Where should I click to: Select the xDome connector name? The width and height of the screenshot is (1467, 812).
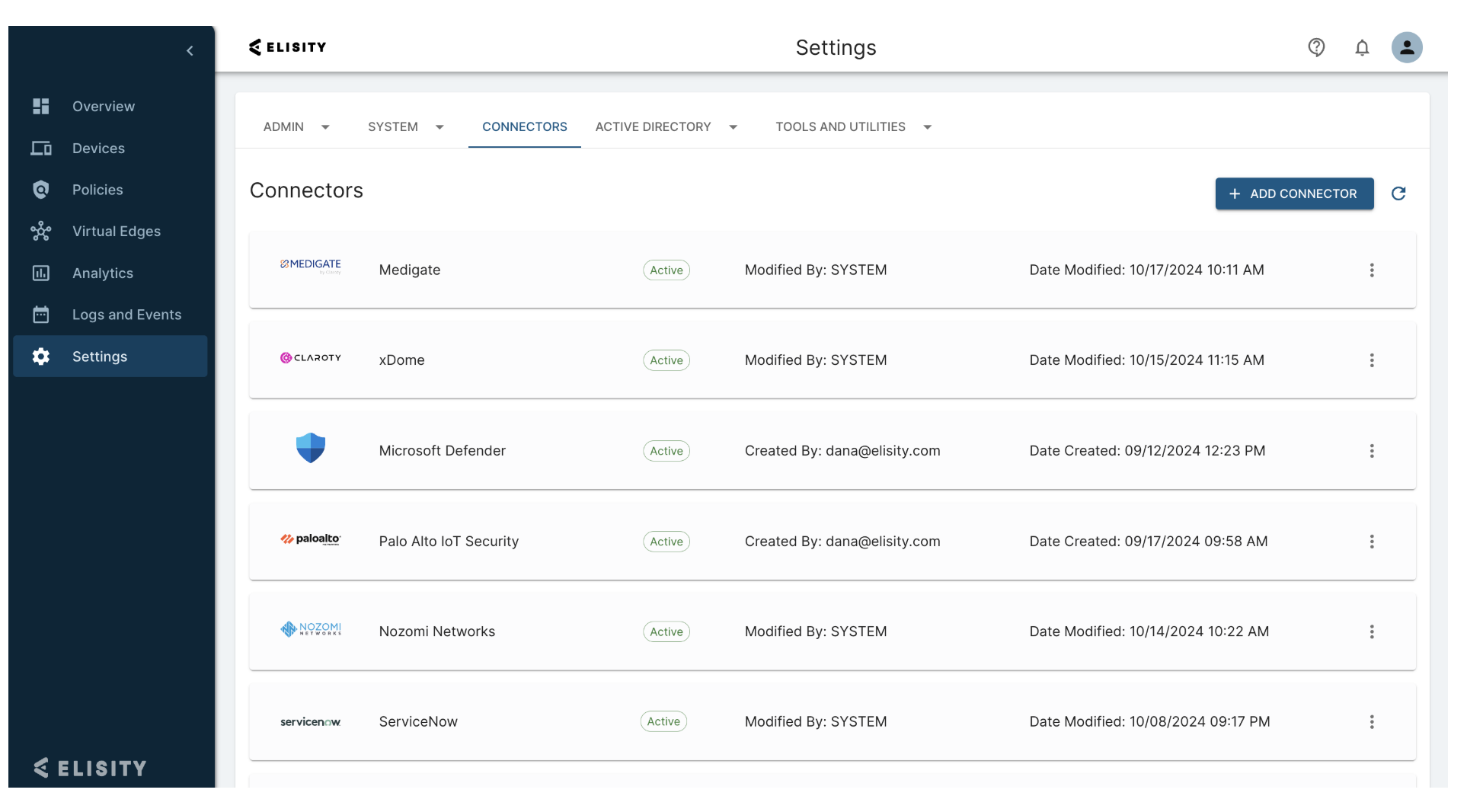pyautogui.click(x=402, y=360)
